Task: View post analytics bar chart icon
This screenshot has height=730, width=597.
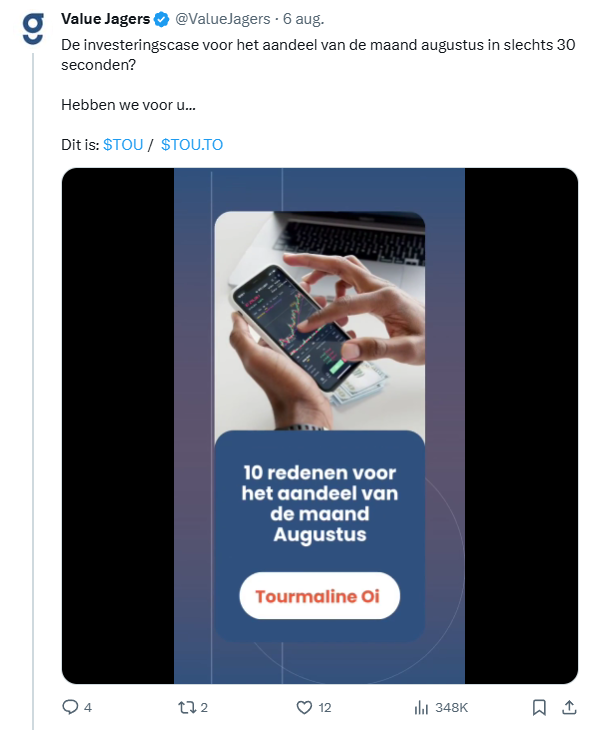Action: pyautogui.click(x=421, y=708)
